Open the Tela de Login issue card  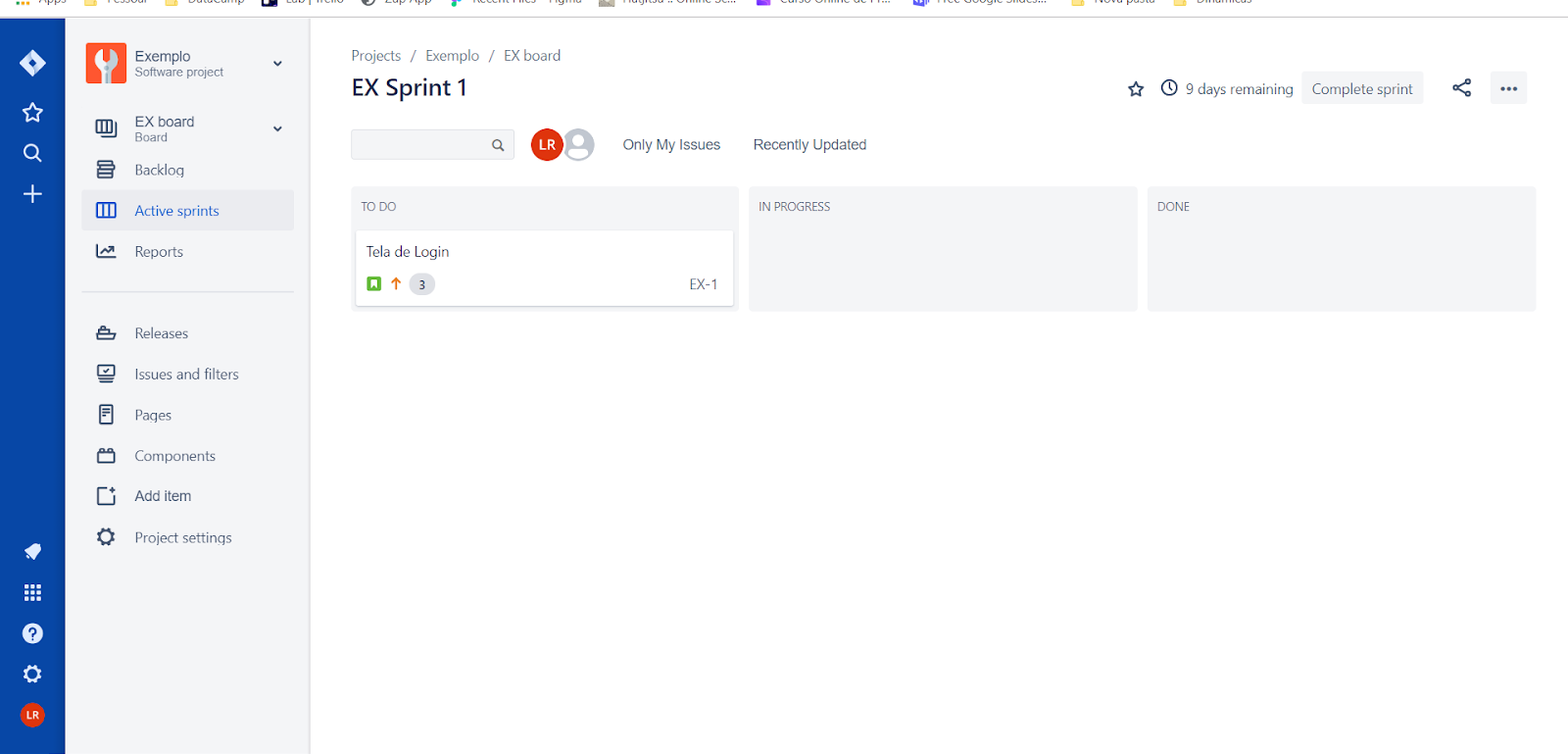click(545, 268)
